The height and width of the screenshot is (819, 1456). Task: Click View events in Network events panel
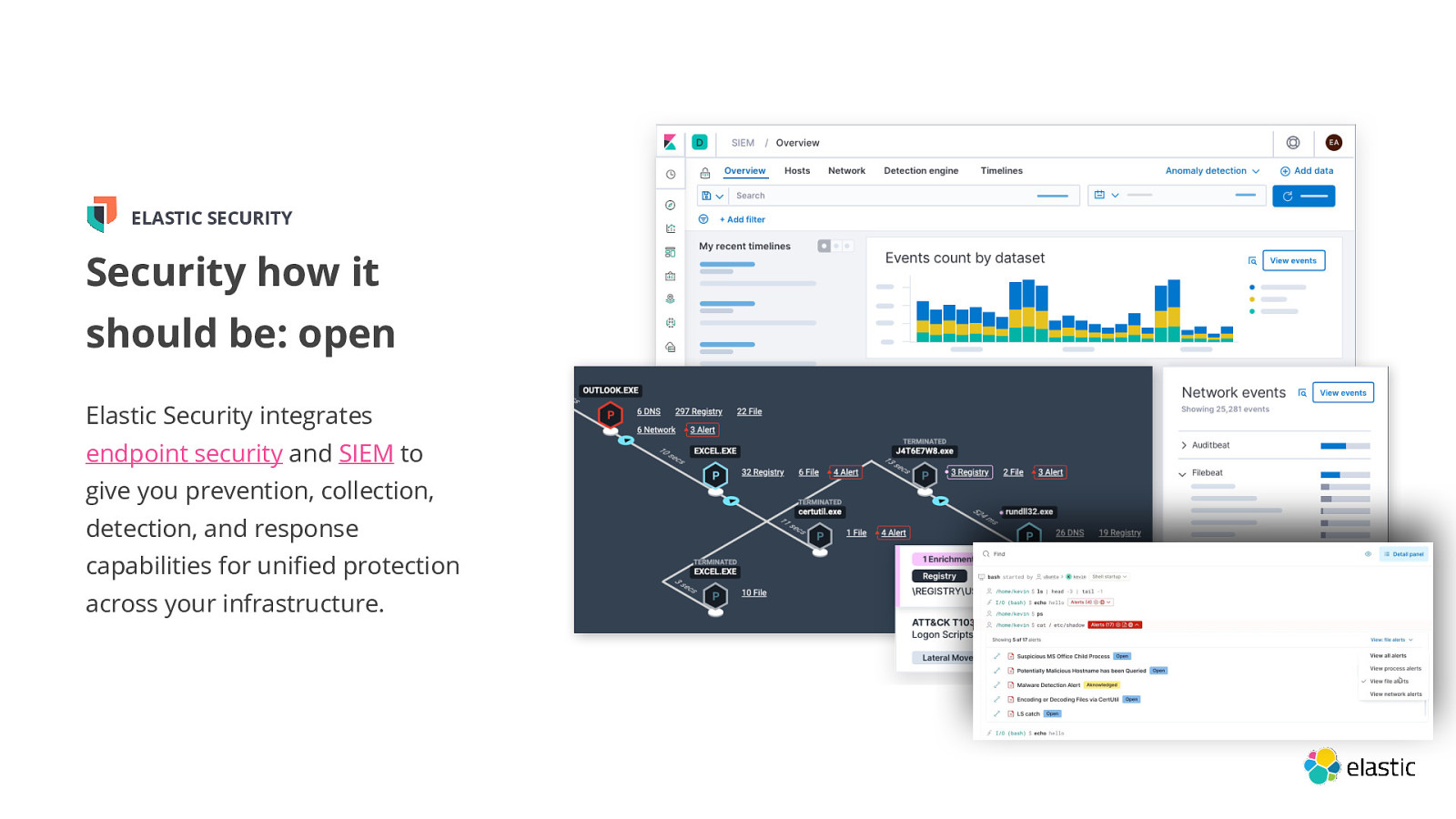1343,393
